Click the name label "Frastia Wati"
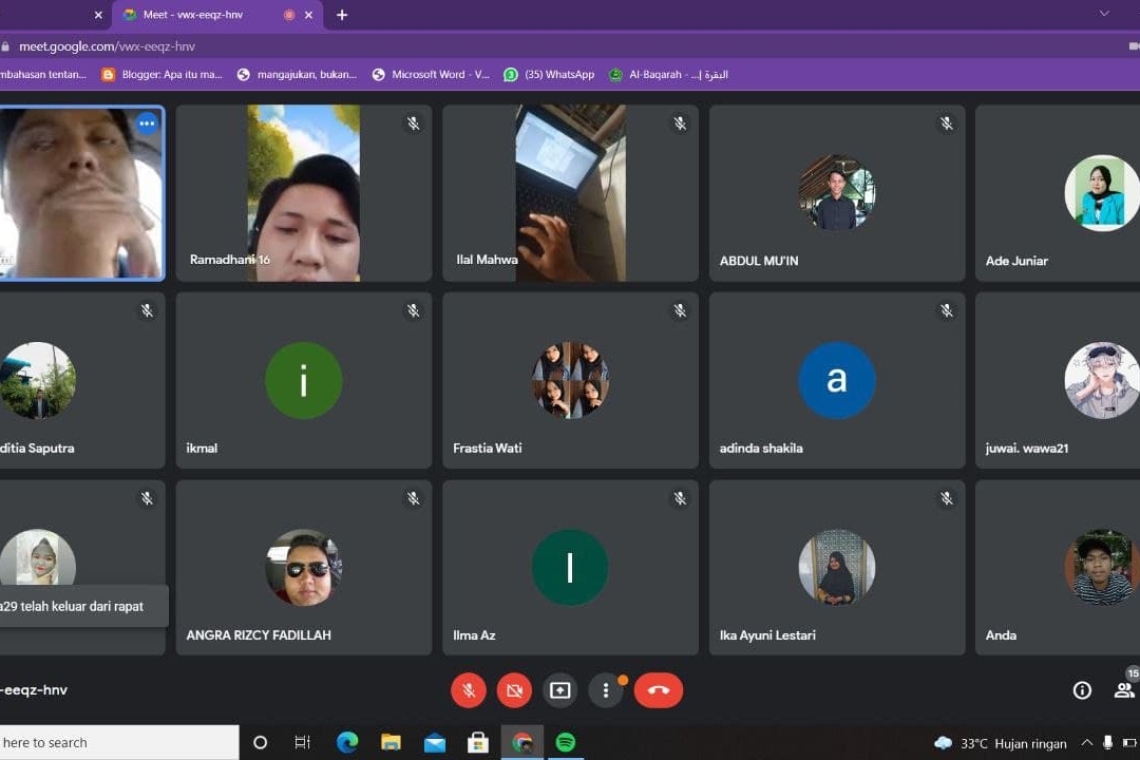 click(x=487, y=448)
